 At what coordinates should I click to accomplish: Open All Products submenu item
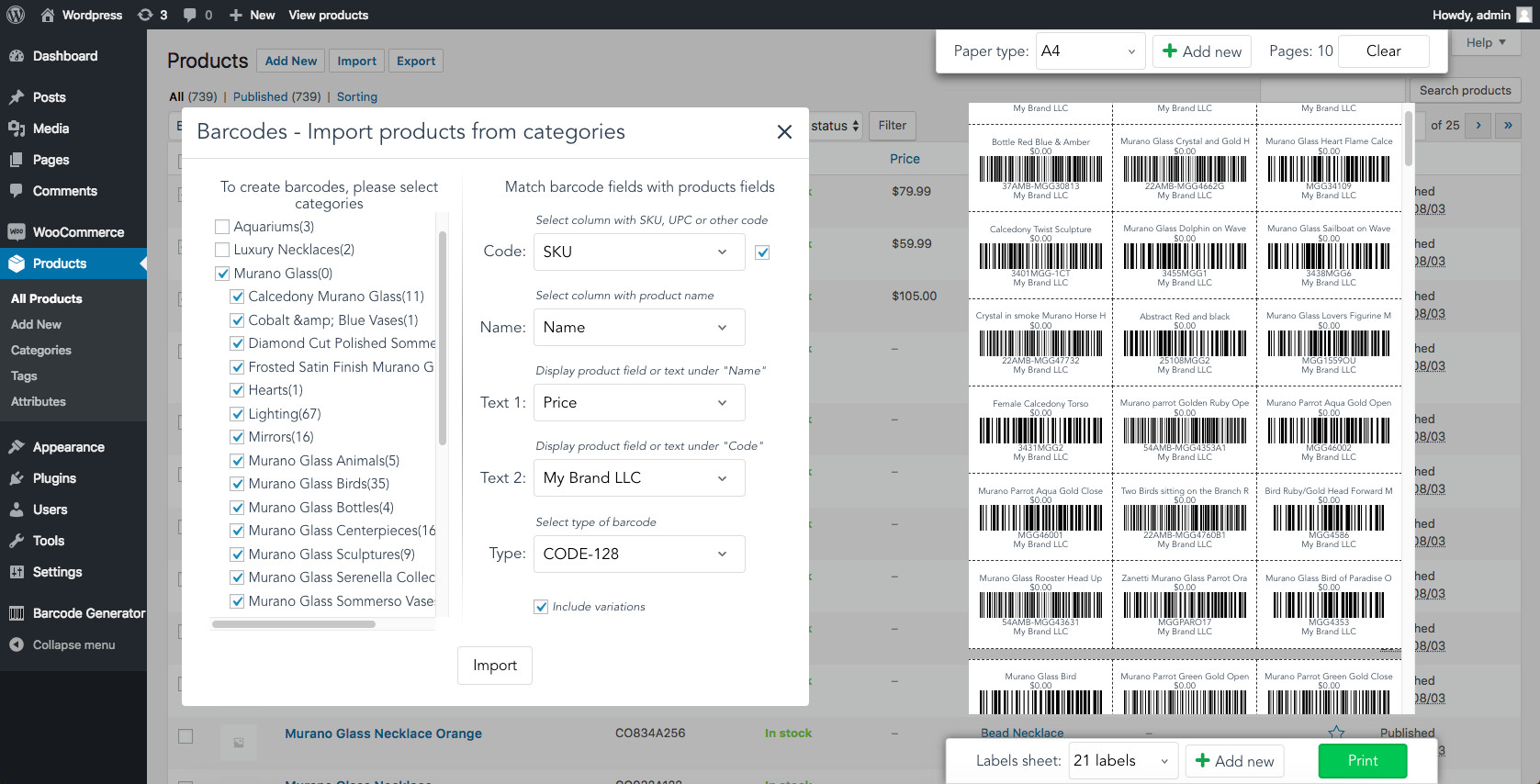click(x=47, y=298)
